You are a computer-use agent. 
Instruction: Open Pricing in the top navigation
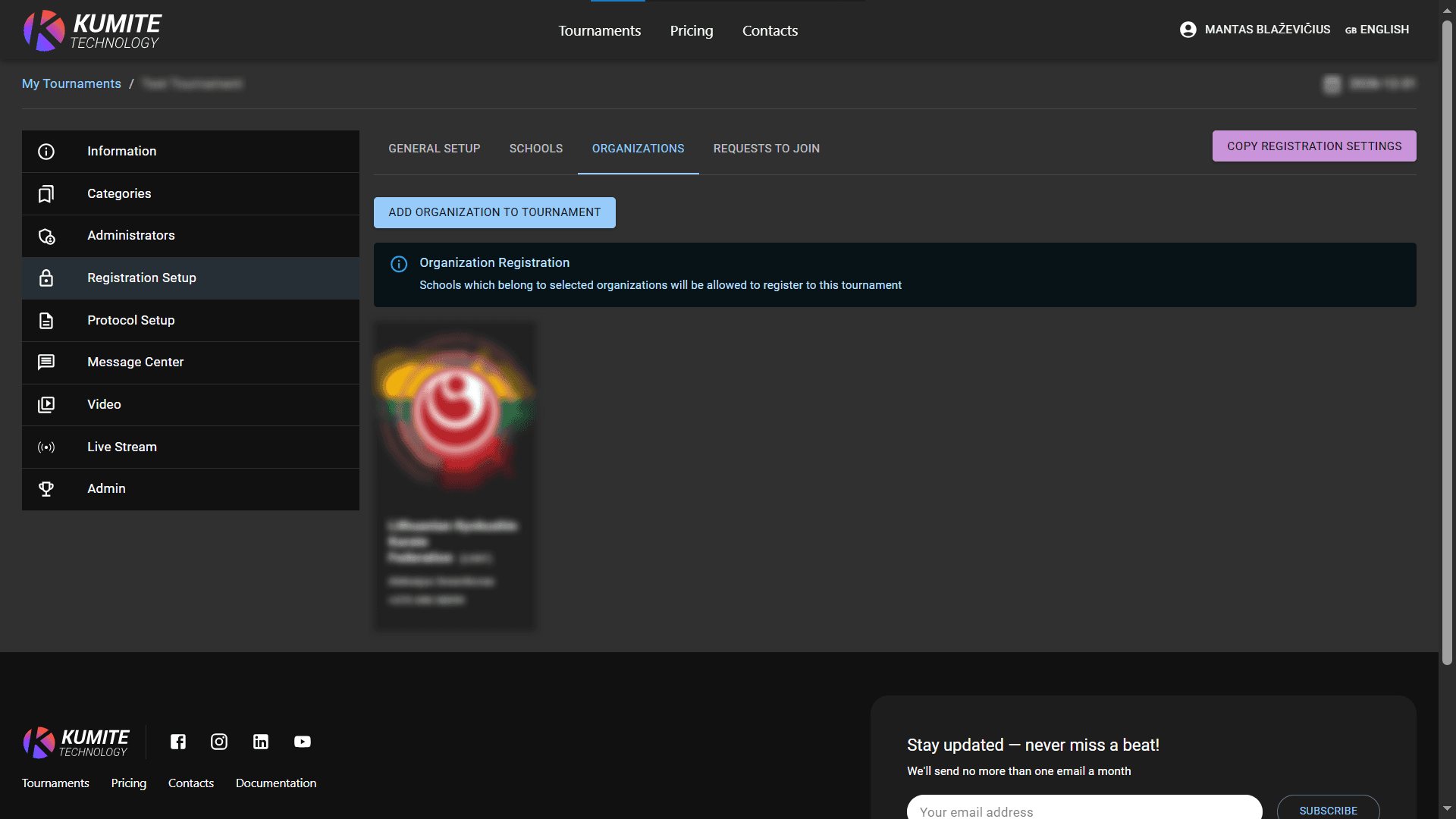692,30
